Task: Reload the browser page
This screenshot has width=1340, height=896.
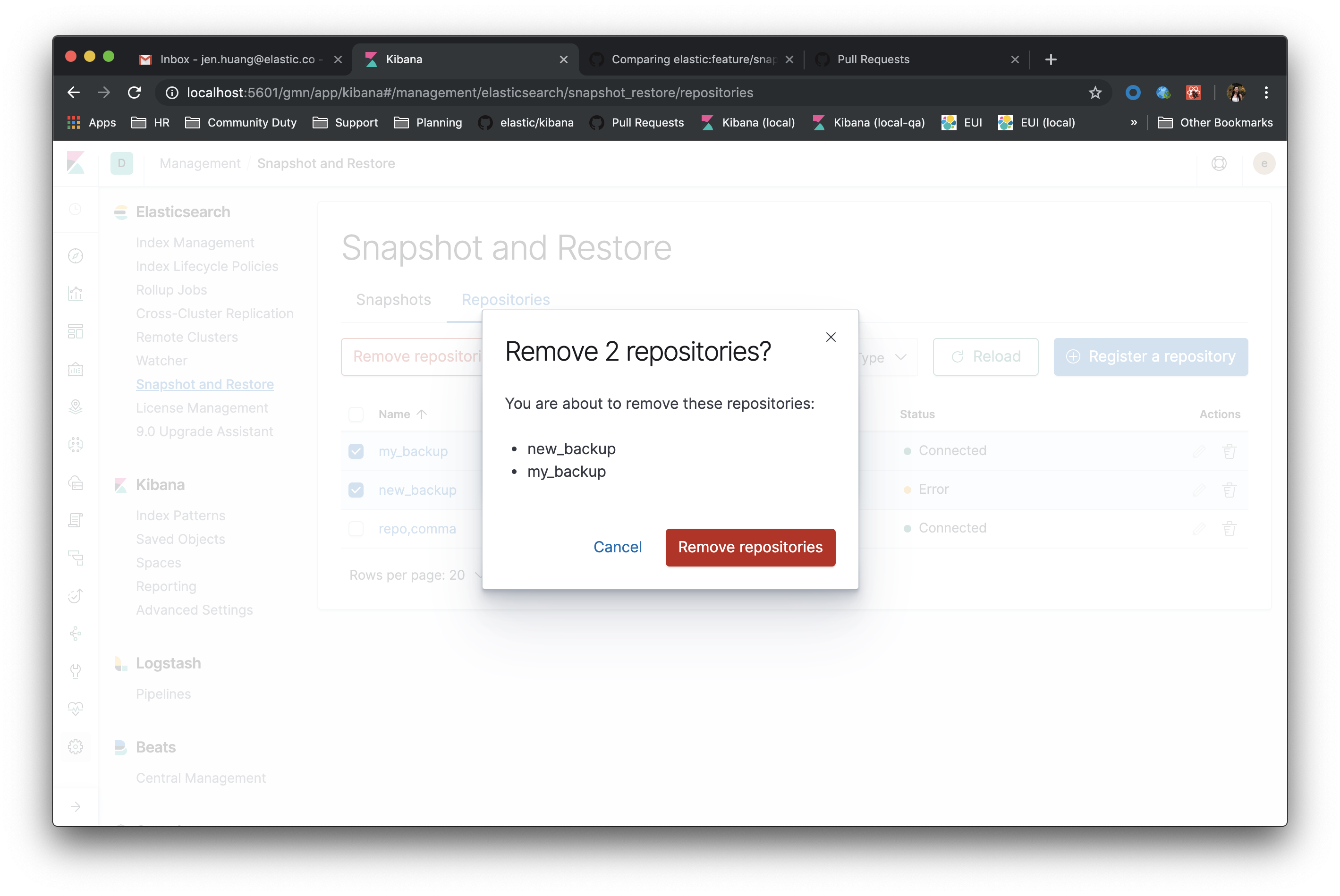Action: (134, 93)
